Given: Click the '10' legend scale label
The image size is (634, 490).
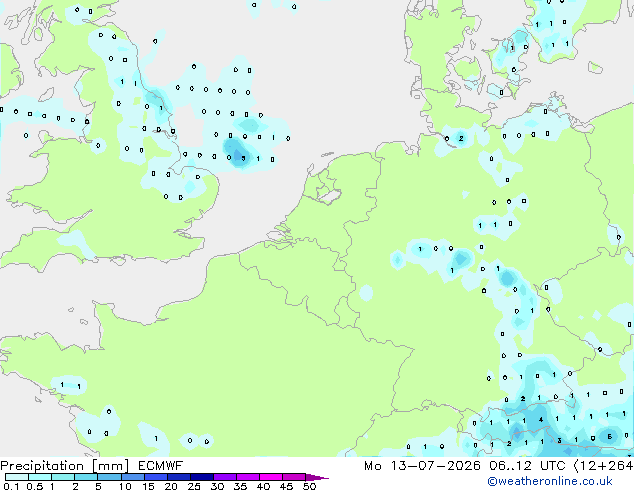Looking at the screenshot, I should (x=125, y=486).
